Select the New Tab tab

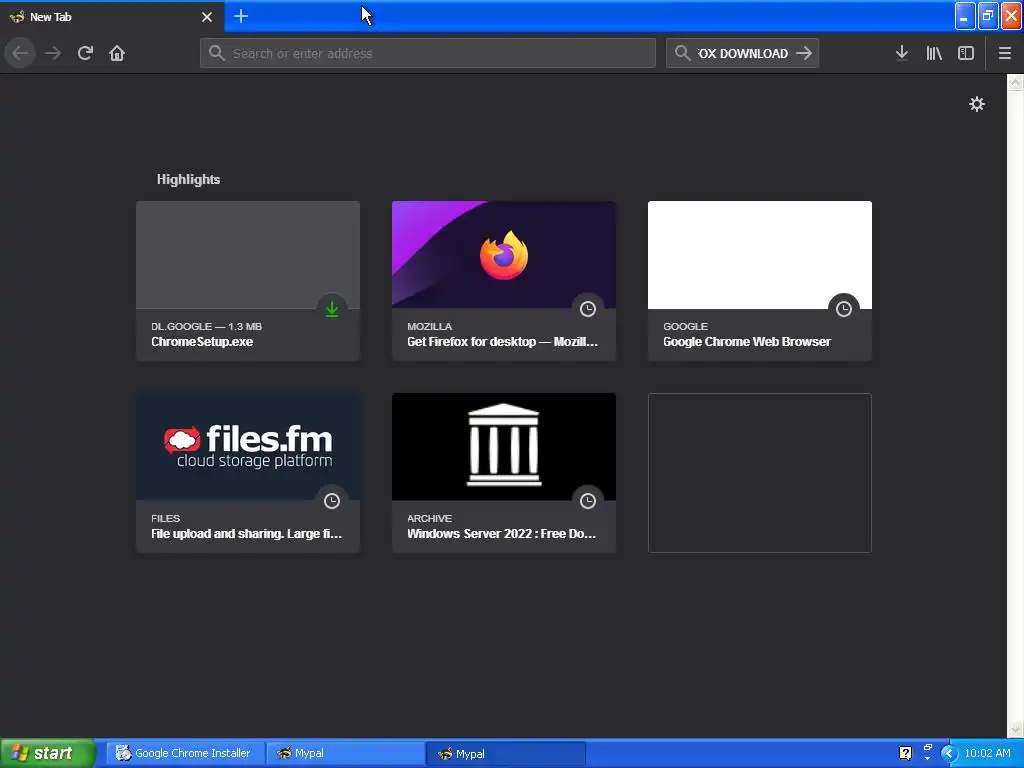coord(112,17)
